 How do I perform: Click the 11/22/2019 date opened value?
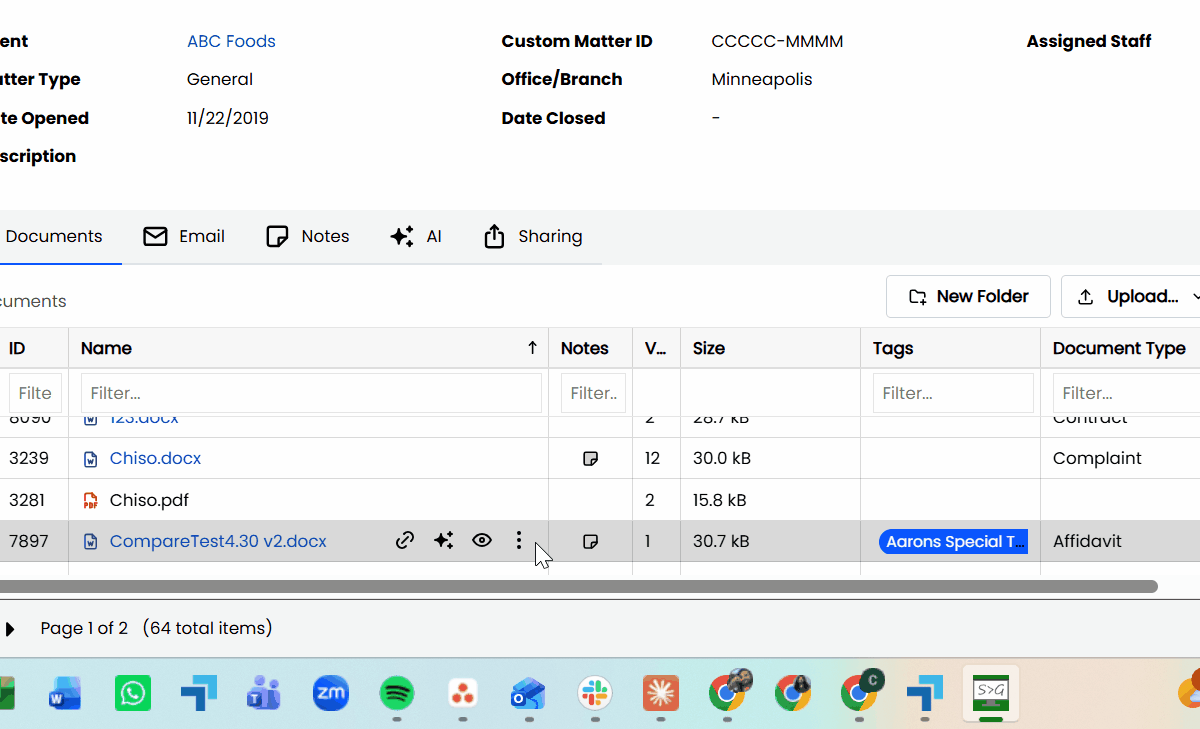coord(228,118)
